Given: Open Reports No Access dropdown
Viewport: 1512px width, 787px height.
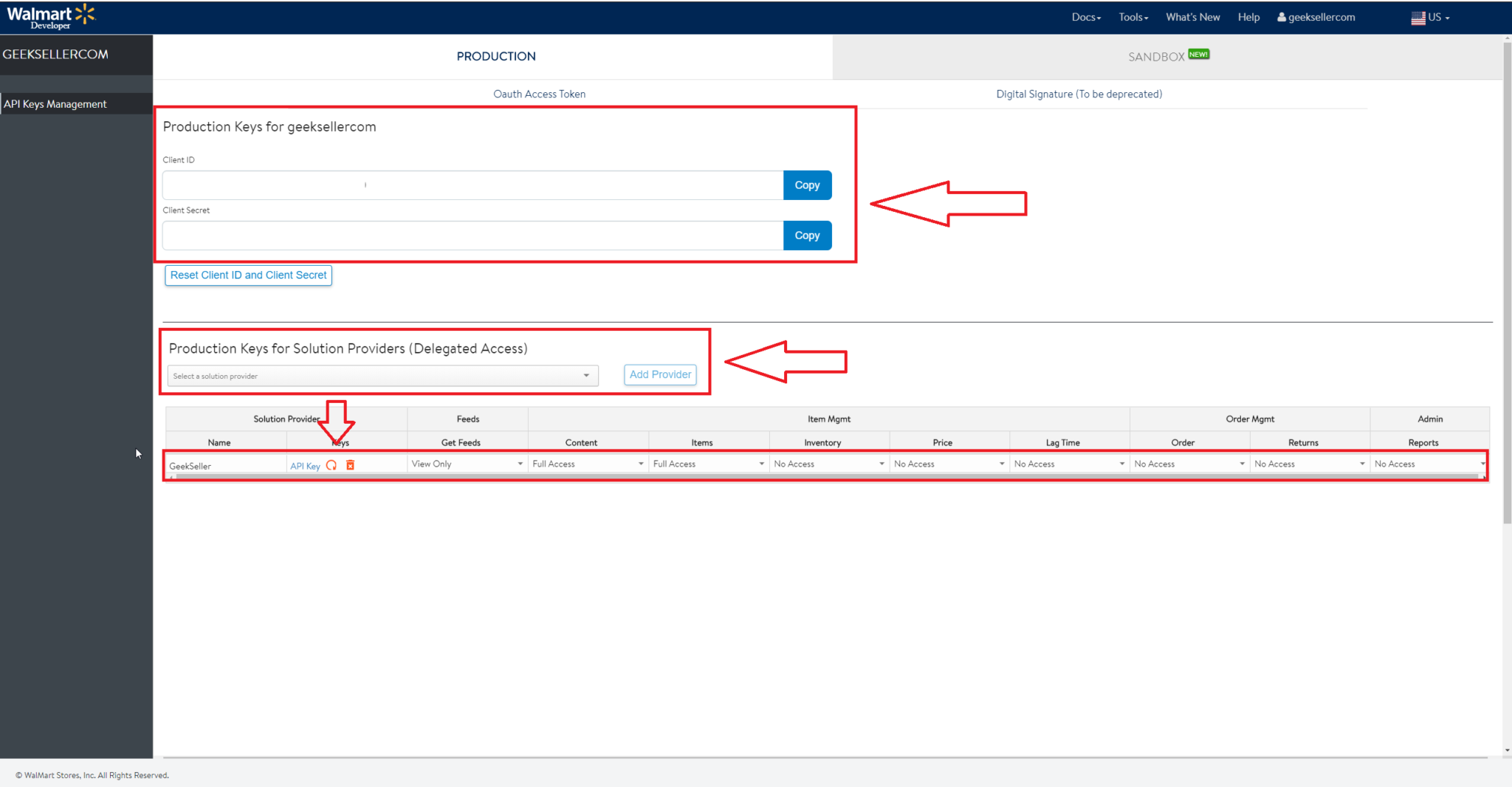Looking at the screenshot, I should point(1429,464).
